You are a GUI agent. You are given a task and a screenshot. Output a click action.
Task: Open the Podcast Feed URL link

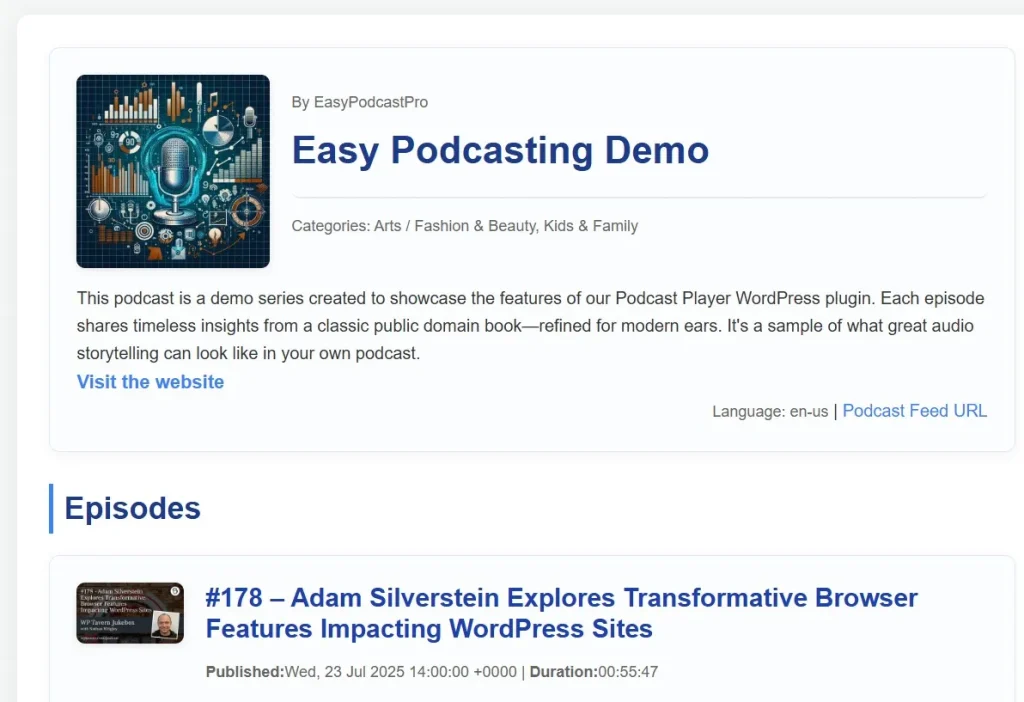[914, 410]
